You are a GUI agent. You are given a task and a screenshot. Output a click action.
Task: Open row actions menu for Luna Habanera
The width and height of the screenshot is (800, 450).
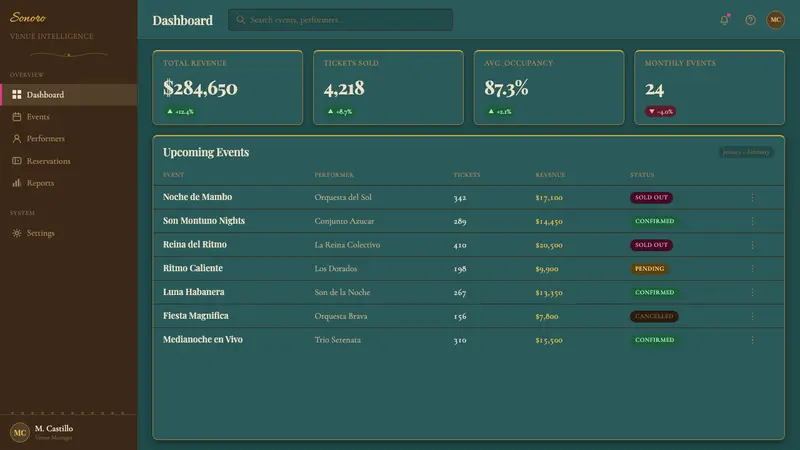pyautogui.click(x=753, y=292)
